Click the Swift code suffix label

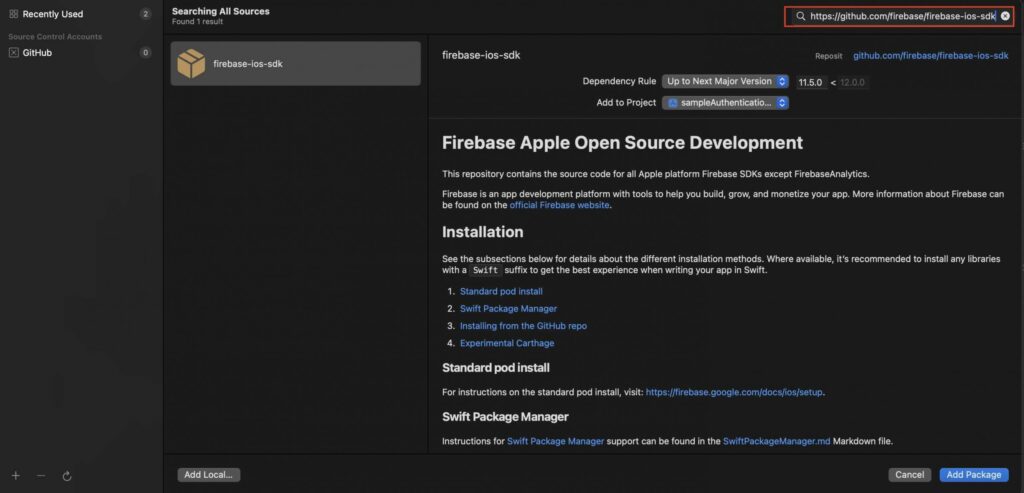coord(485,270)
